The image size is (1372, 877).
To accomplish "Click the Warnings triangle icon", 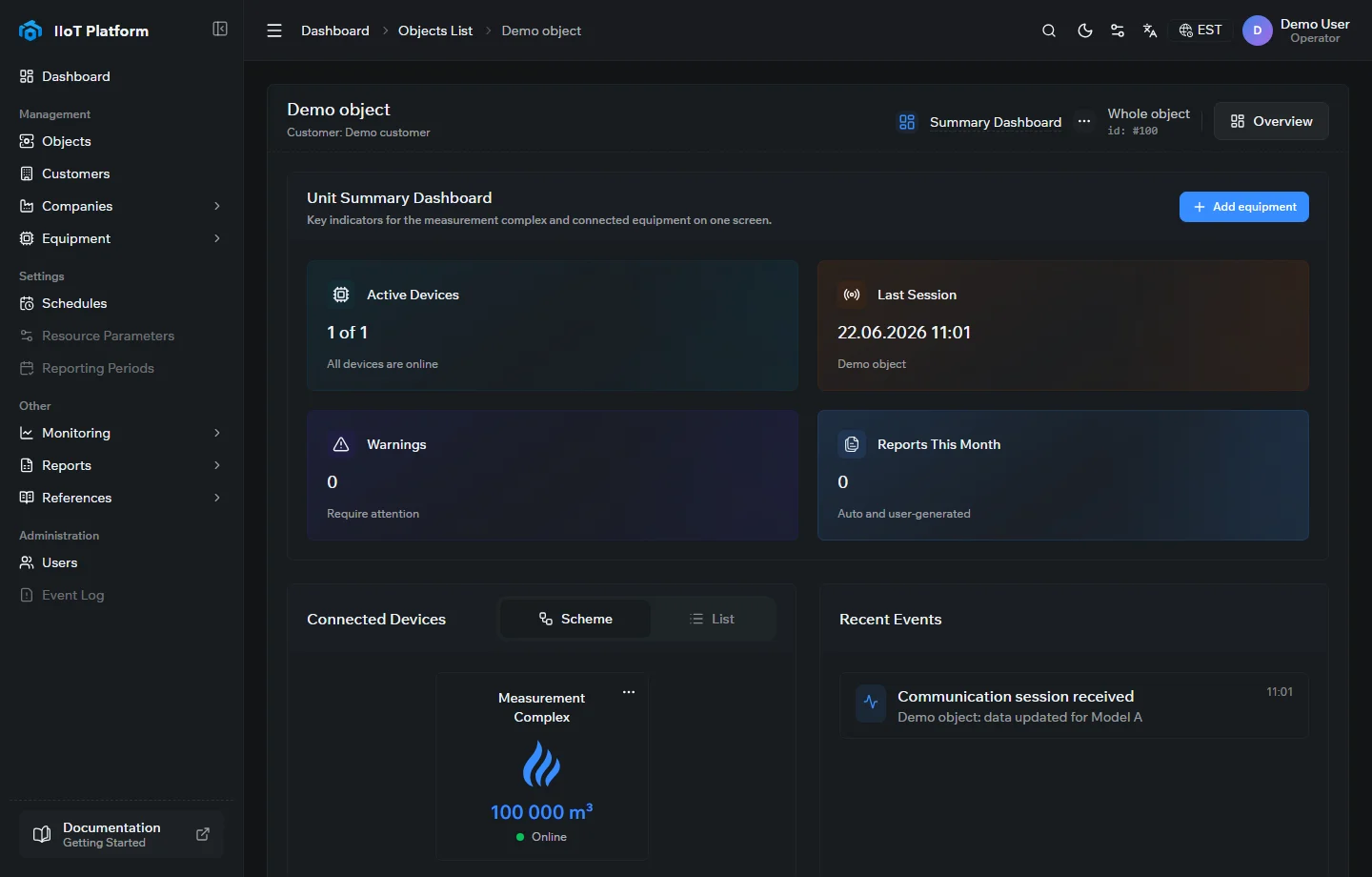I will coord(341,444).
